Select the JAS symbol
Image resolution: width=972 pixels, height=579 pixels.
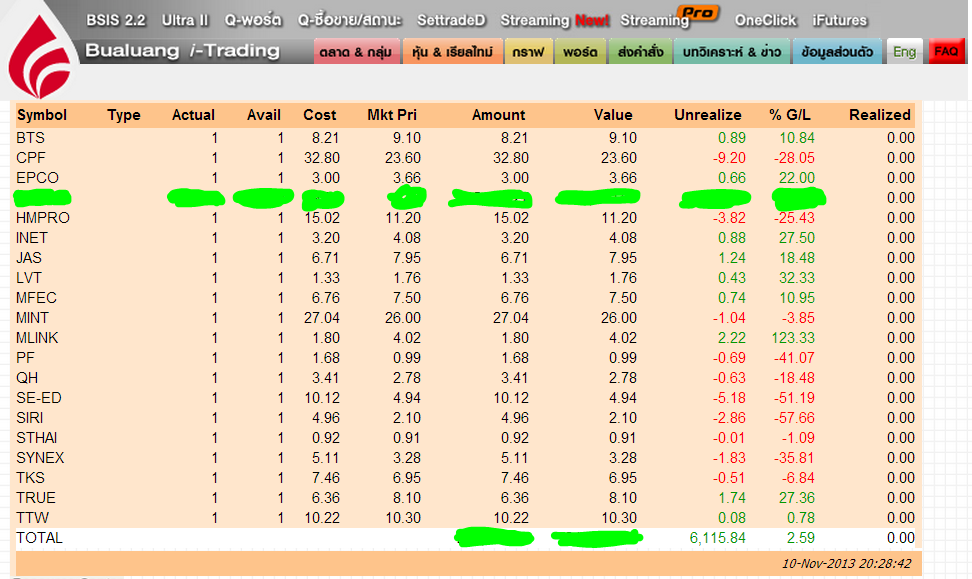click(x=29, y=258)
